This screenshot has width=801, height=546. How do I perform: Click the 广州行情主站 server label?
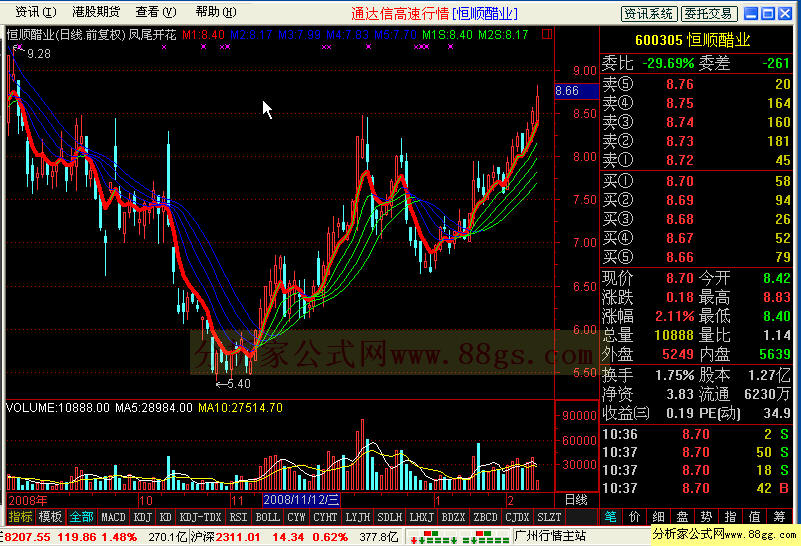pos(550,536)
